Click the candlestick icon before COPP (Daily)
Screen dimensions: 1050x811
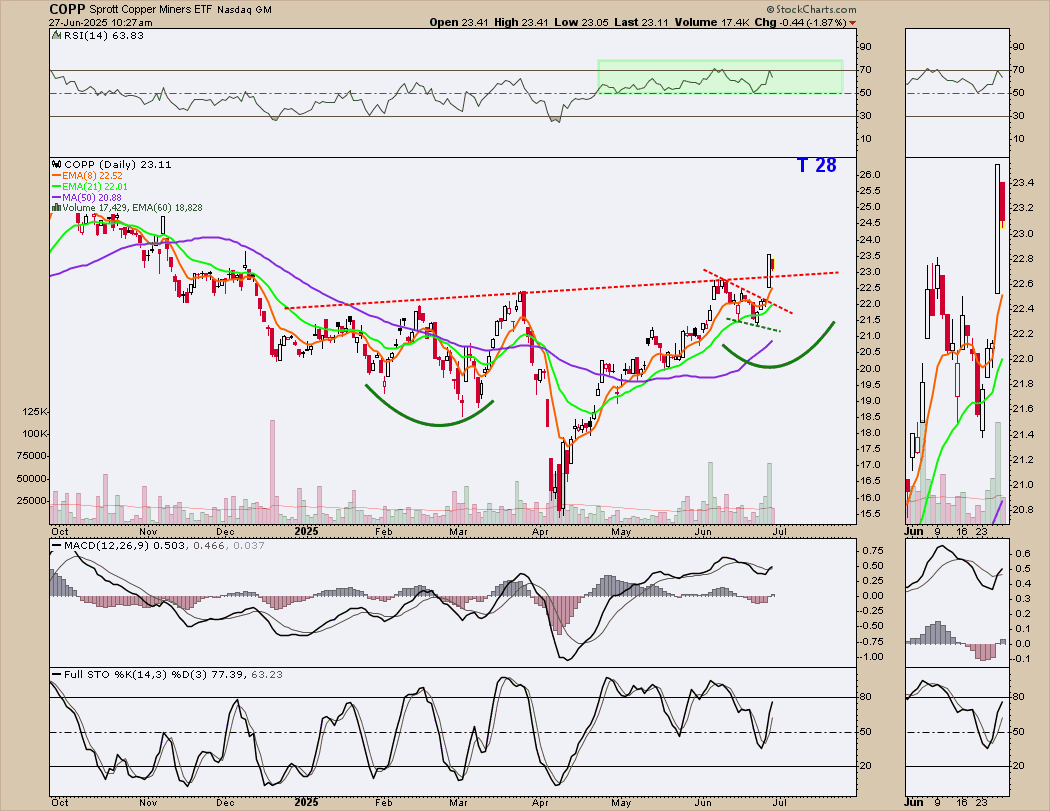tap(57, 164)
